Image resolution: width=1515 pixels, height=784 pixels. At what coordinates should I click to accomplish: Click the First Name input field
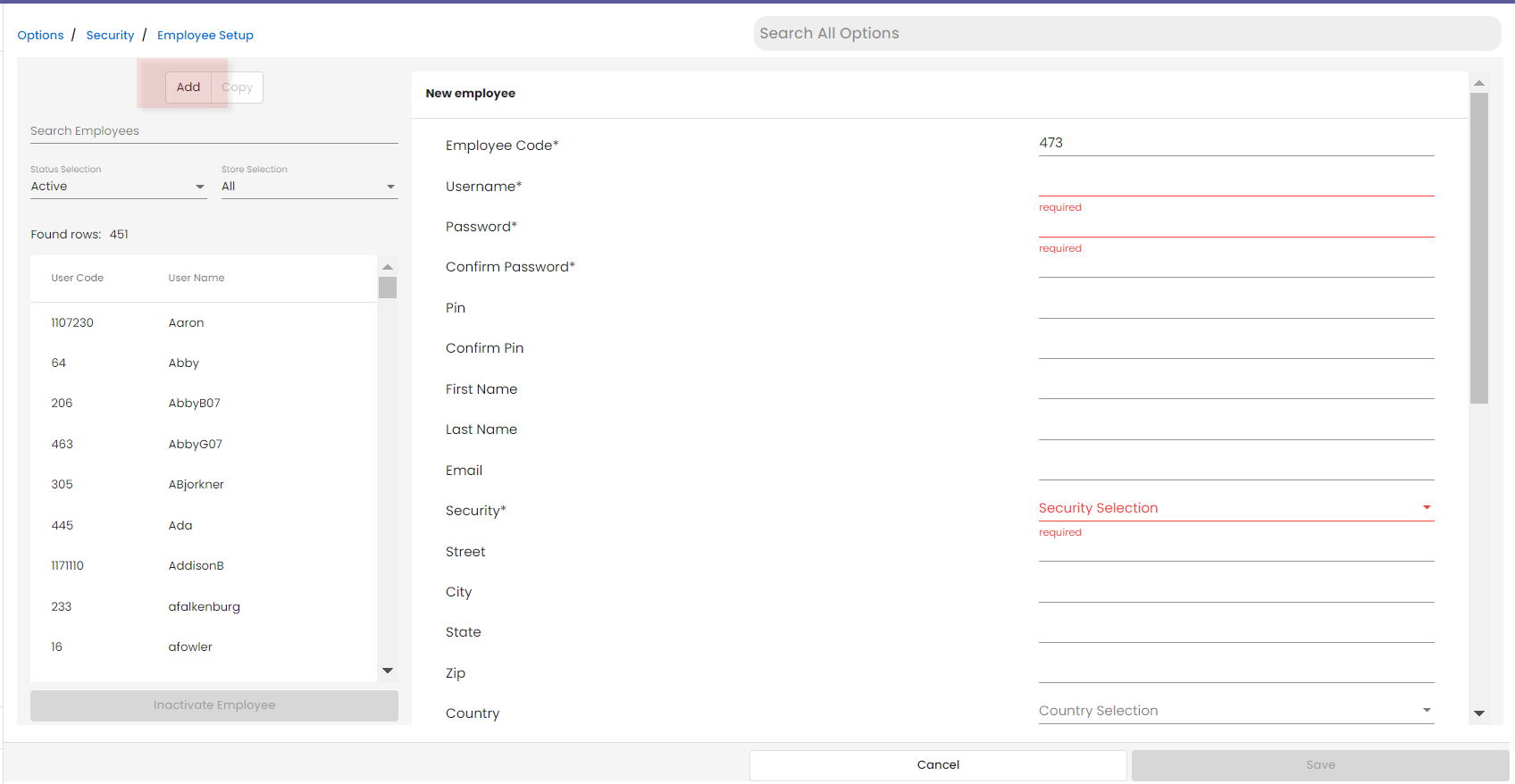pos(1236,387)
